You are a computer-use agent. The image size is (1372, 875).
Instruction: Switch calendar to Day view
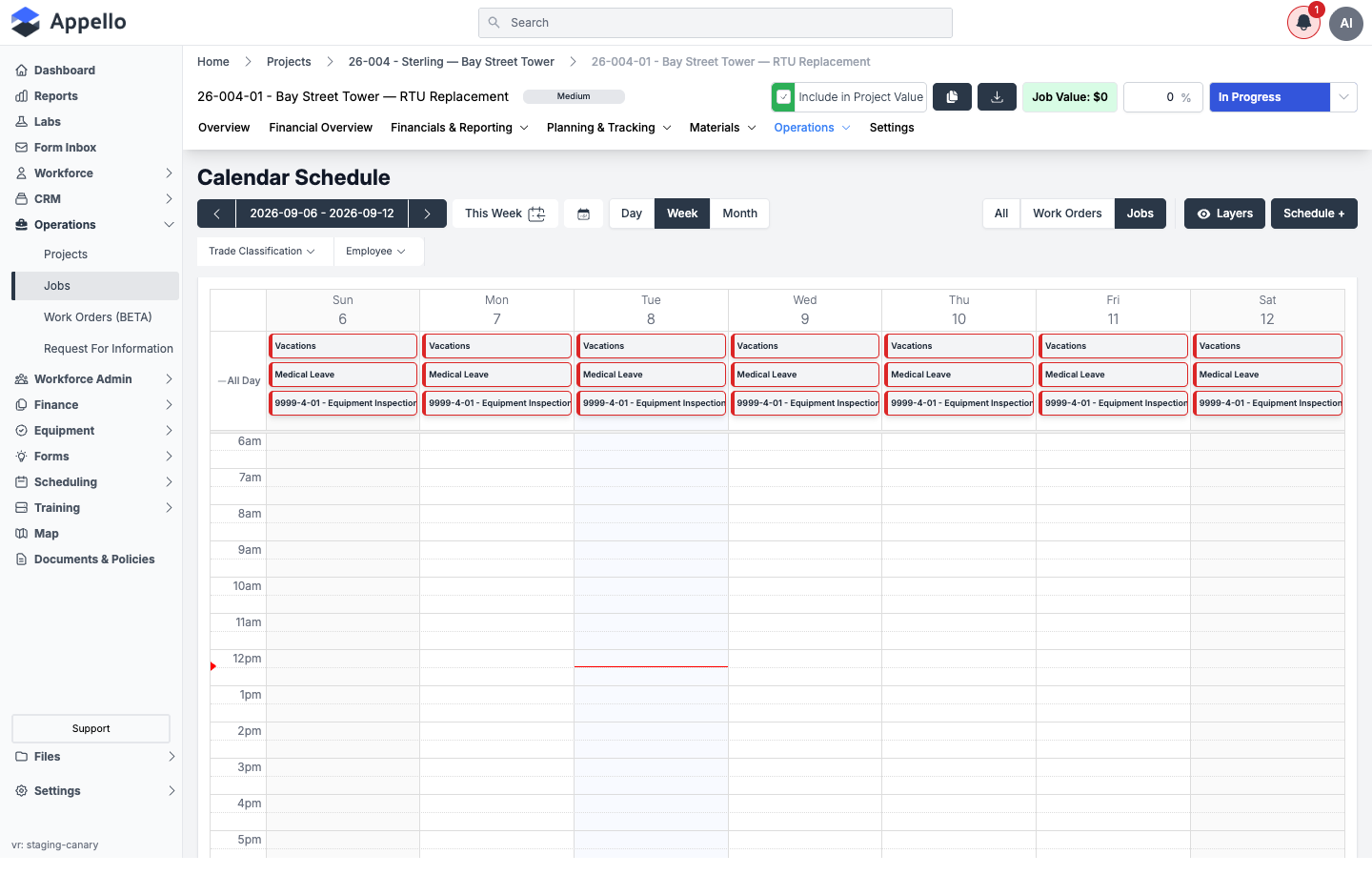(x=632, y=214)
